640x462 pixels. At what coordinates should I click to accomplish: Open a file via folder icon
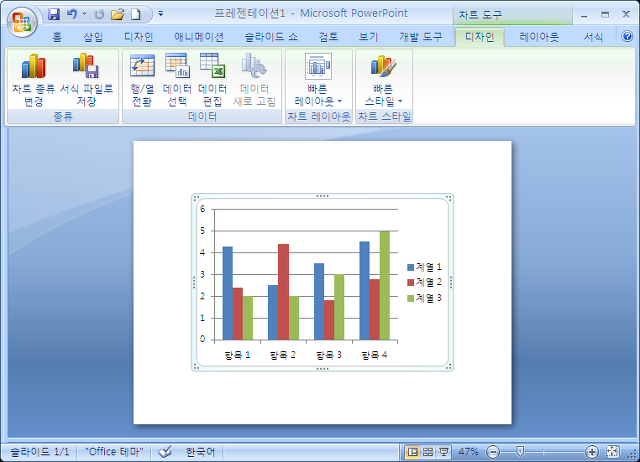[118, 14]
